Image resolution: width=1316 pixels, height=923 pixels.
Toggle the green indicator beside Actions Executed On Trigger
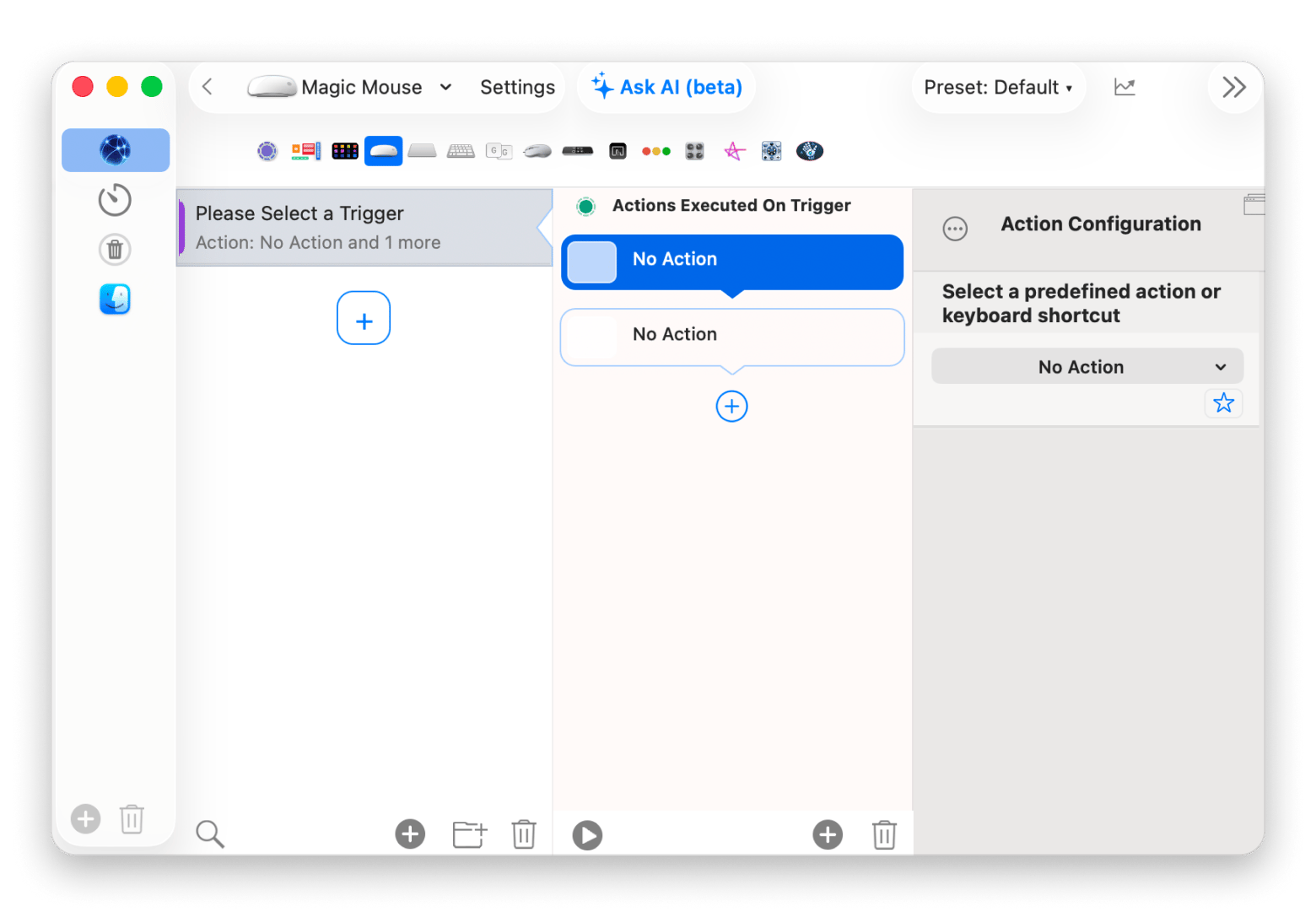(585, 206)
